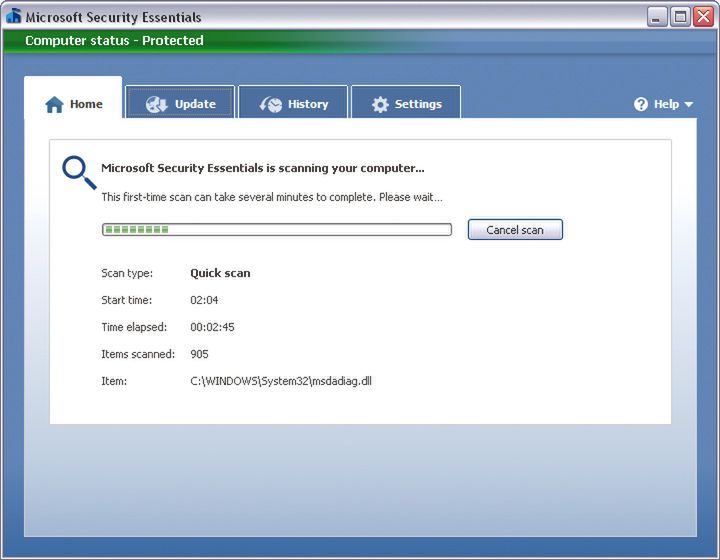Click the 'Item:' label

114,381
